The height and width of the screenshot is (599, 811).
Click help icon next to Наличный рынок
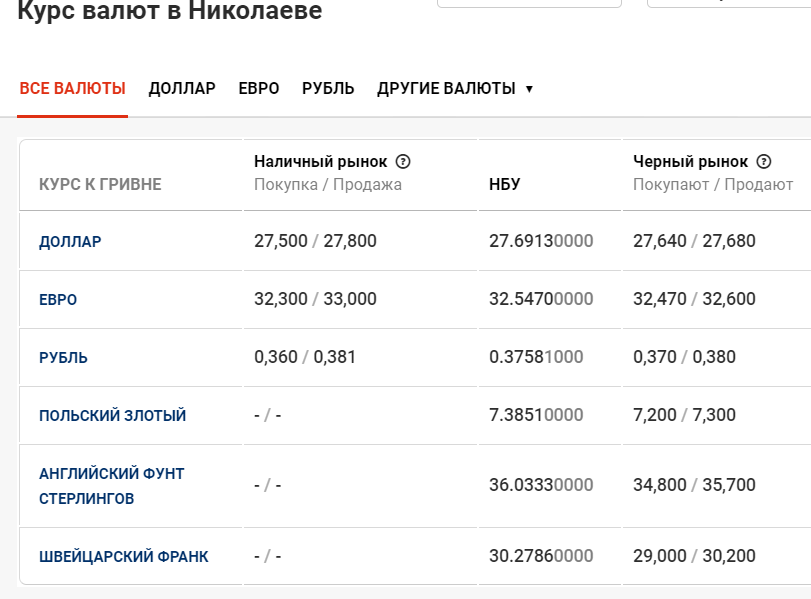point(403,162)
